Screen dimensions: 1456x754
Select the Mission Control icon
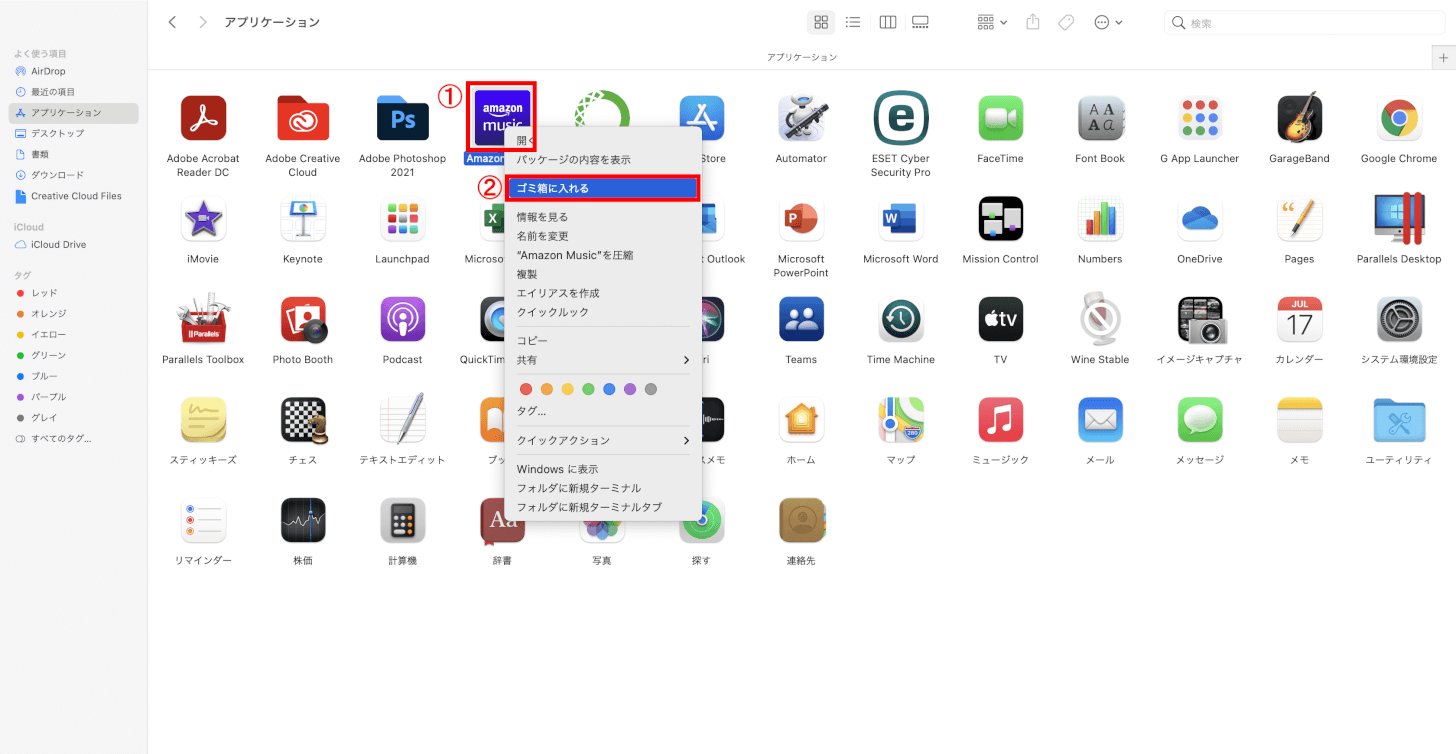(x=1001, y=218)
